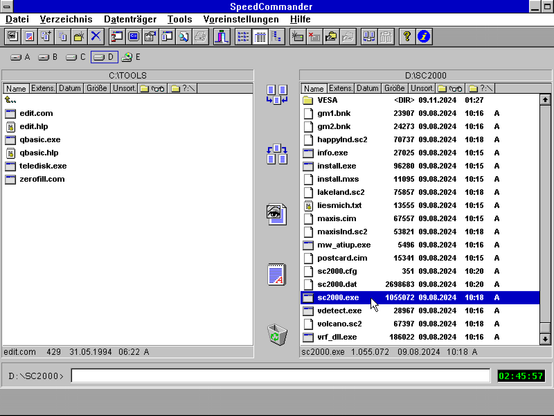Open the Datenträger menu

coord(130,19)
